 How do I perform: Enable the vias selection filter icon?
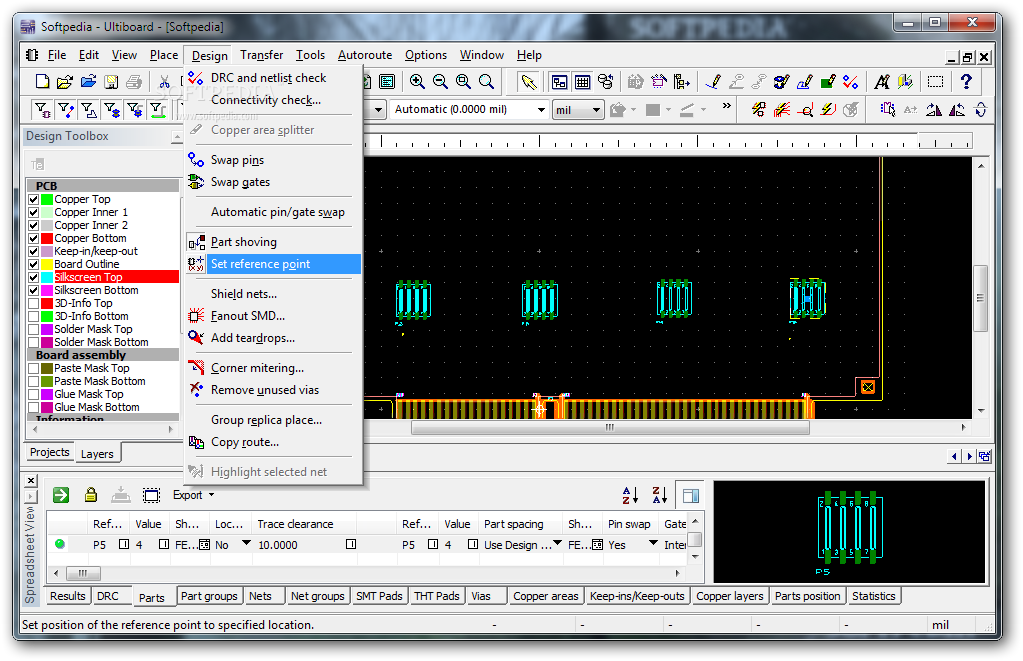(112, 110)
